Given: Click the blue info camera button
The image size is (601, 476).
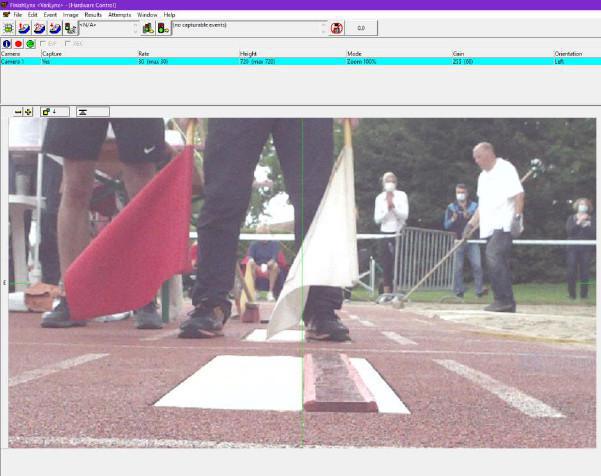Looking at the screenshot, I should pyautogui.click(x=7, y=44).
